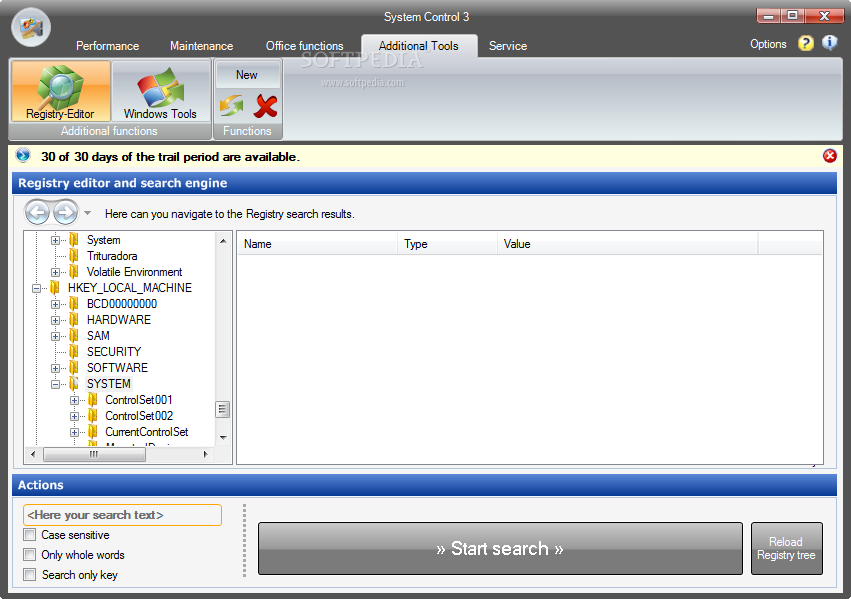Expand the CurrentControlSet key

click(x=74, y=432)
